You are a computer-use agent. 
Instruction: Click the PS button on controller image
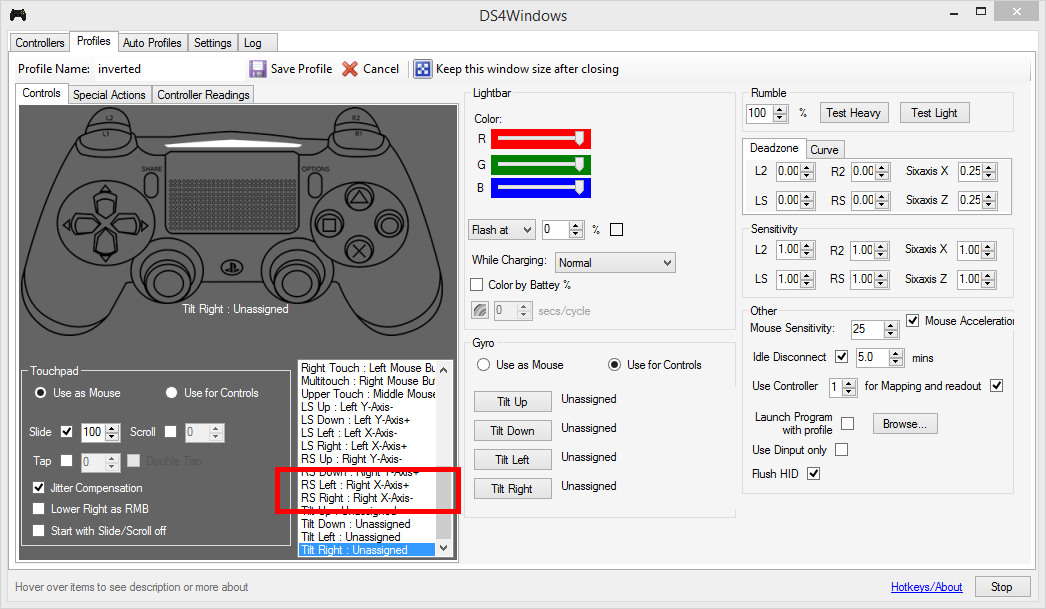(x=231, y=268)
